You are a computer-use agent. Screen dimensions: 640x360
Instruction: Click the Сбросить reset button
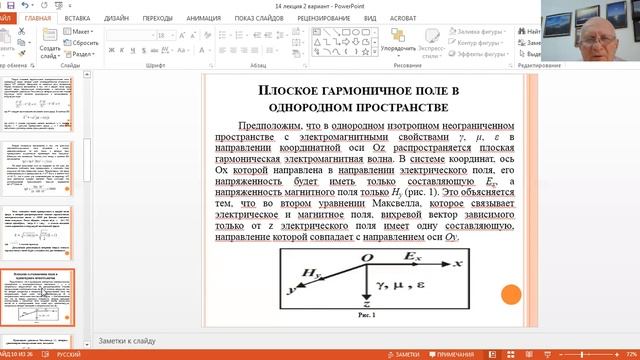click(x=81, y=43)
